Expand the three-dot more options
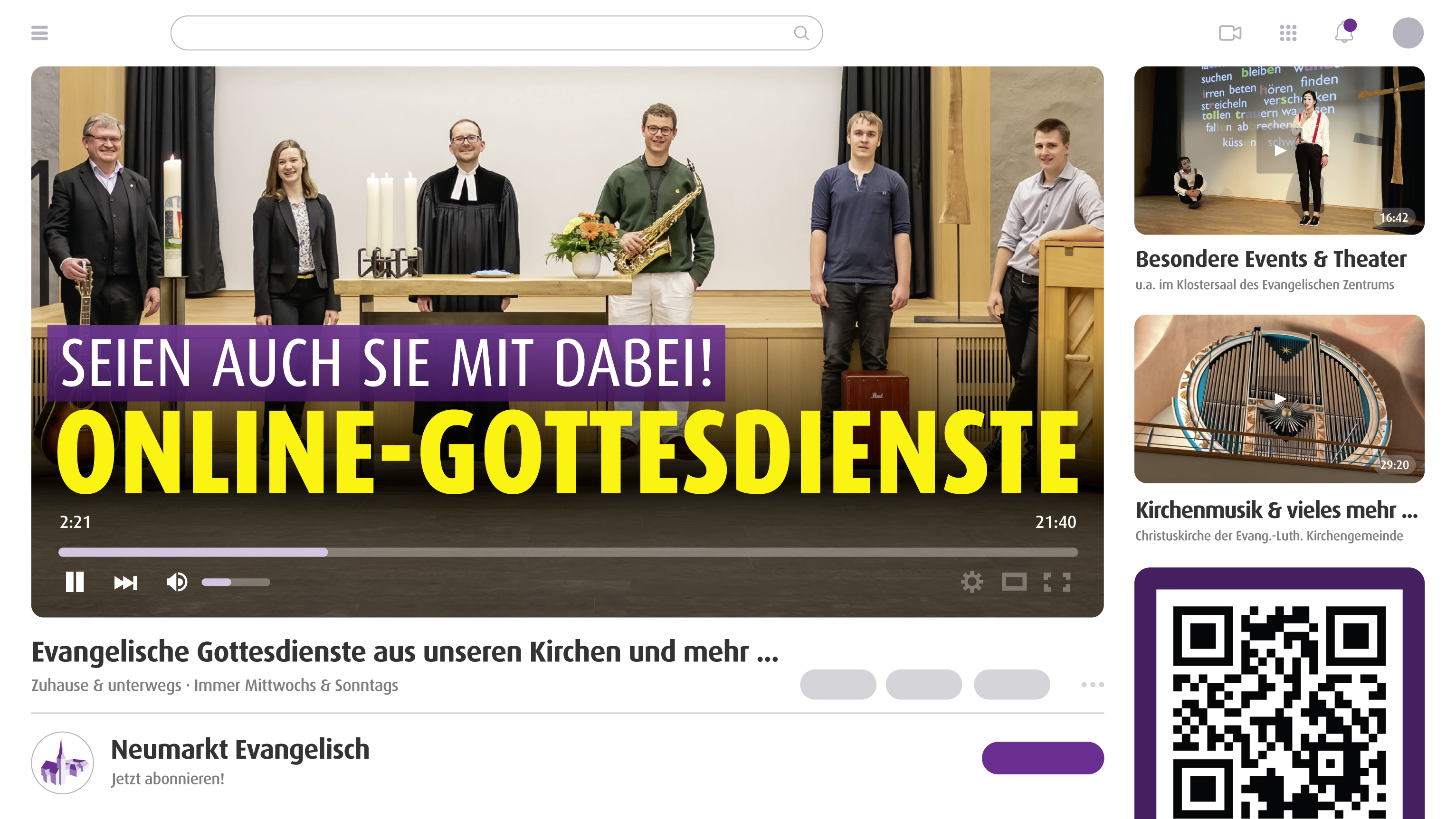The height and width of the screenshot is (819, 1456). [x=1093, y=684]
